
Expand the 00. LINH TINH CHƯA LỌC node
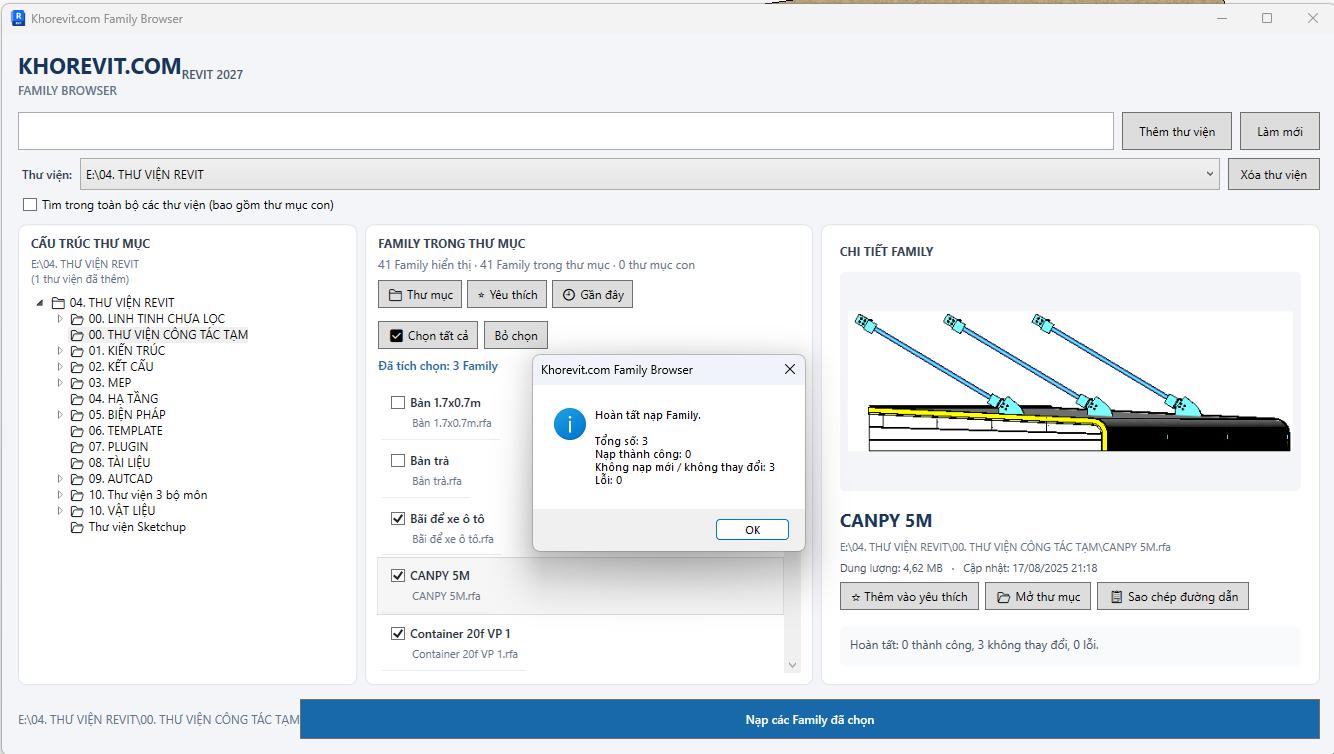[60, 319]
